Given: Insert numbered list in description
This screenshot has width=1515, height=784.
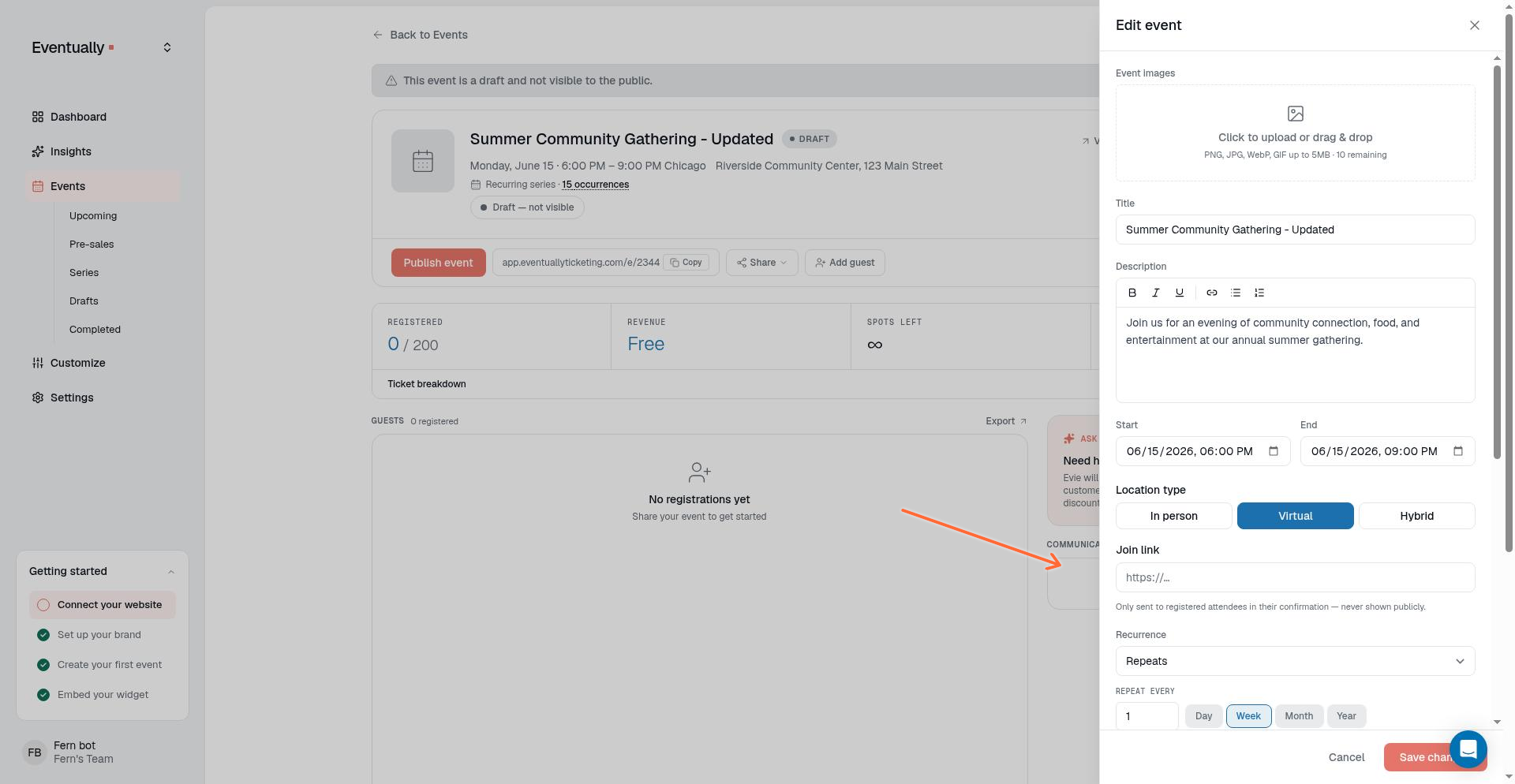Looking at the screenshot, I should coord(1259,293).
